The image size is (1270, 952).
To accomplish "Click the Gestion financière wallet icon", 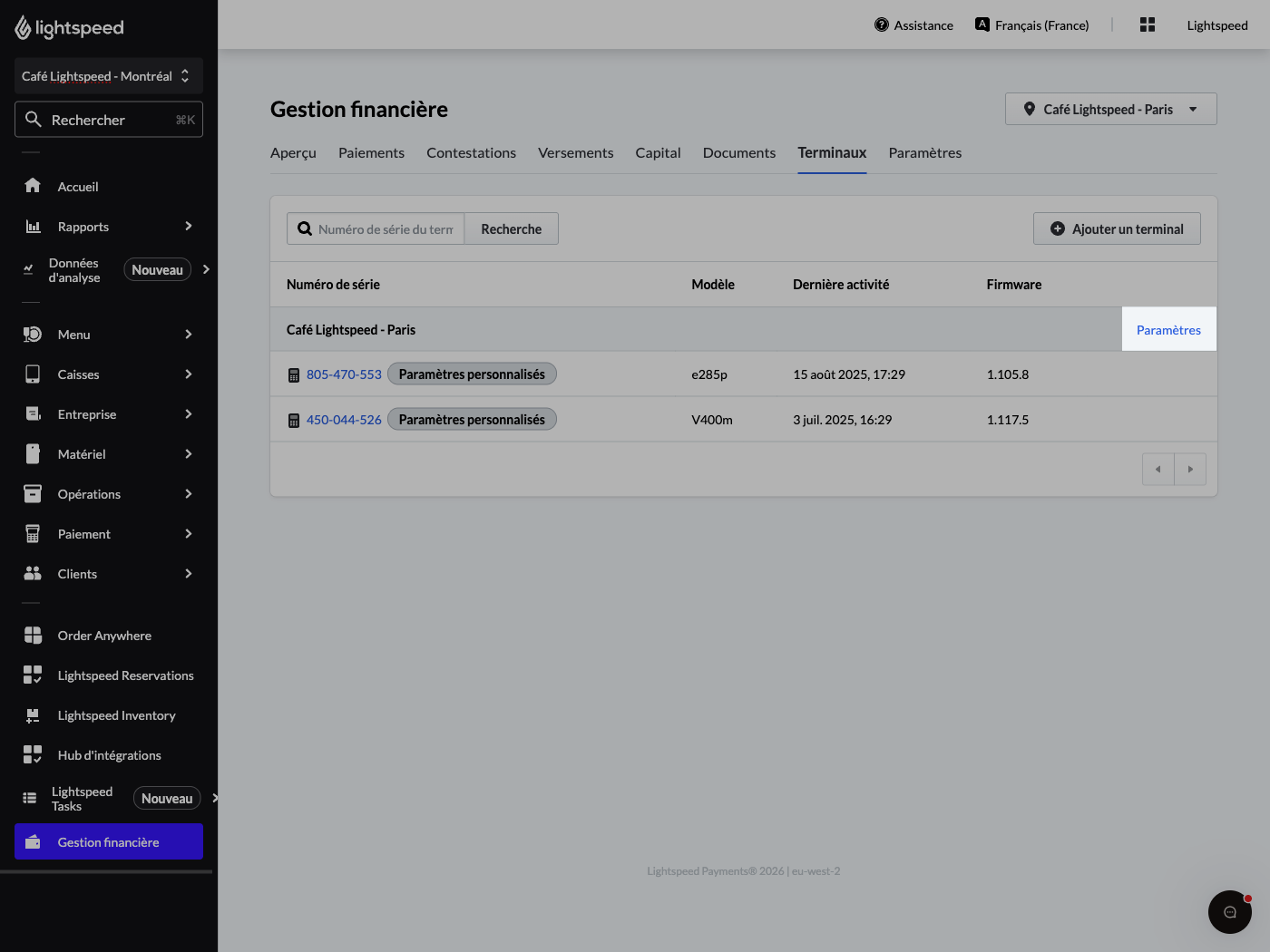I will (x=33, y=842).
